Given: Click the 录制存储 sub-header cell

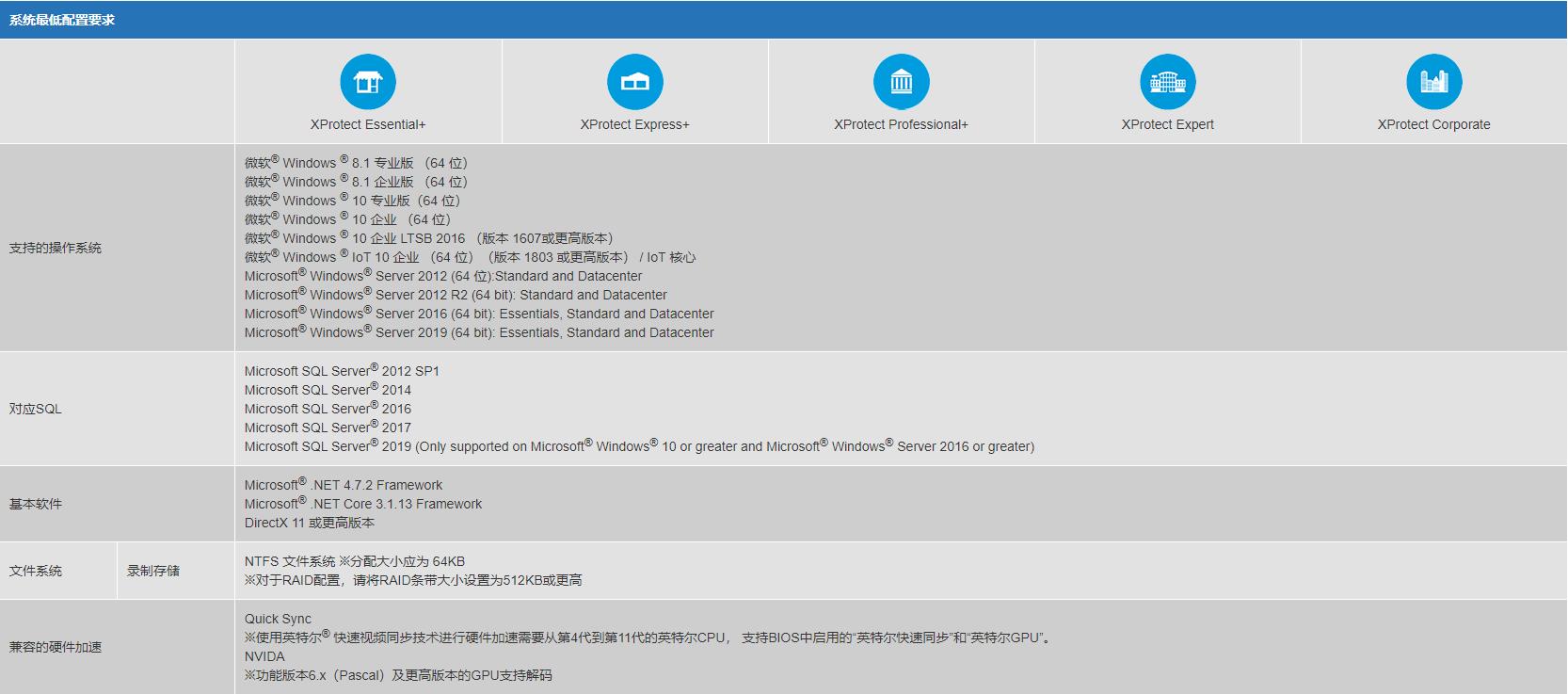Looking at the screenshot, I should click(153, 571).
